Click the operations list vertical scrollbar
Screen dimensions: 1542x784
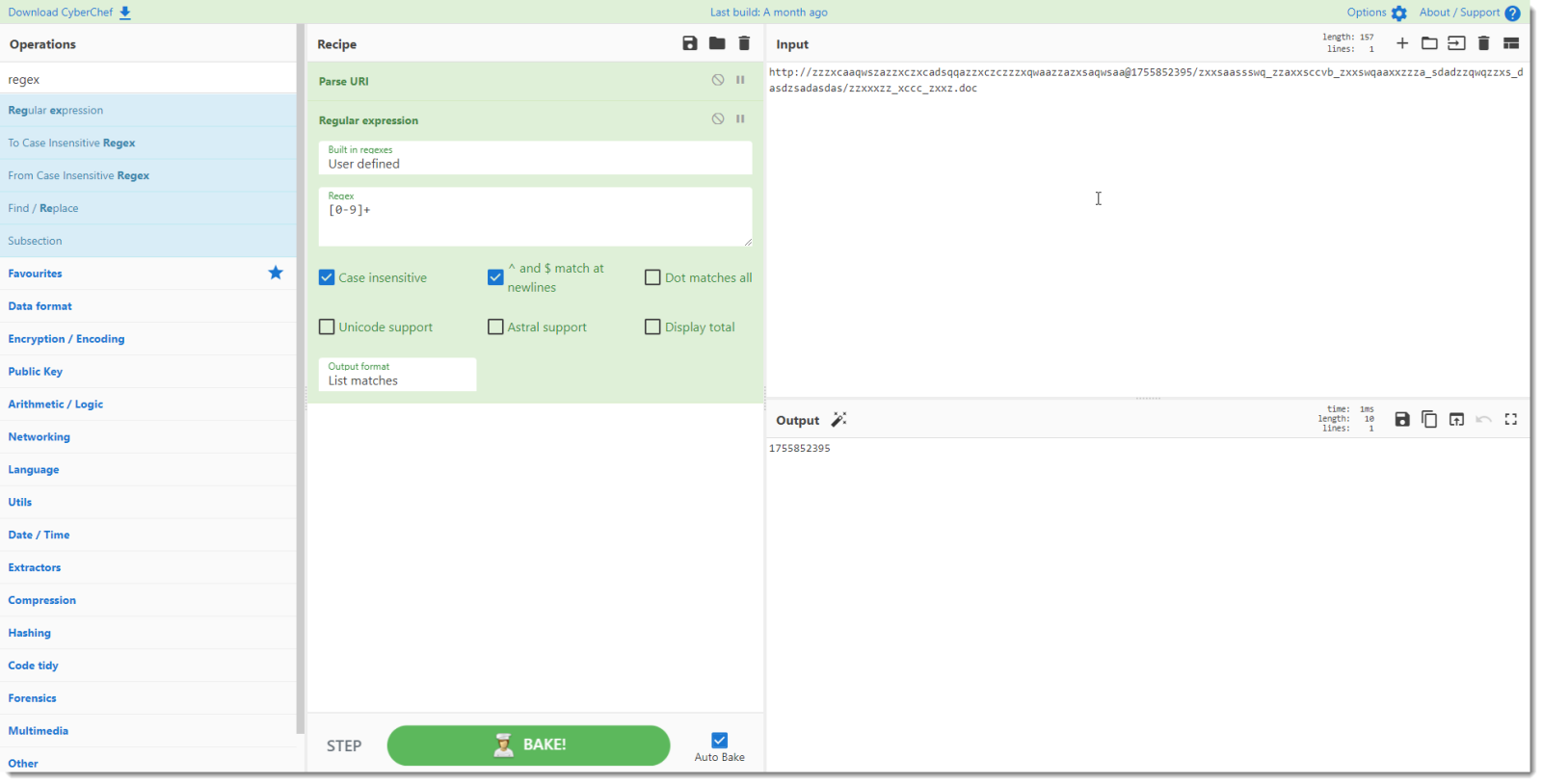pos(301,385)
